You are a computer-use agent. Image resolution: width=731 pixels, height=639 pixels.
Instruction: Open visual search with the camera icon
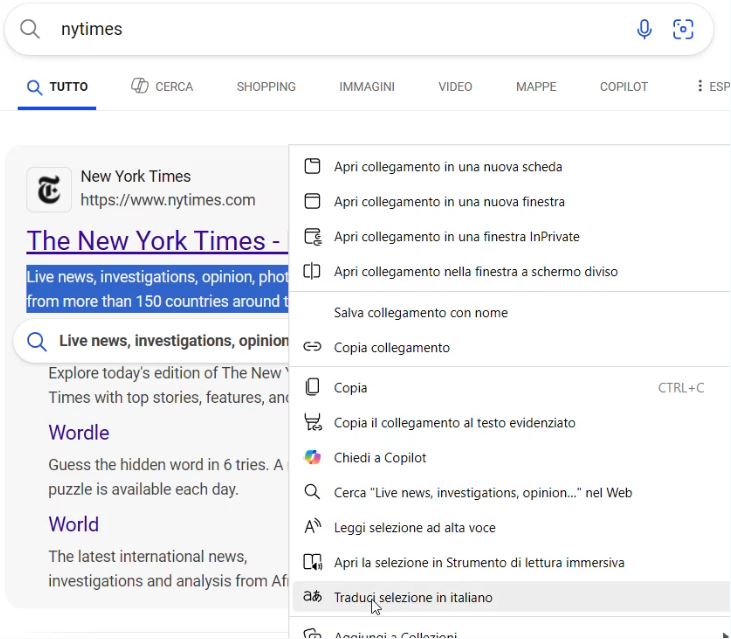(x=683, y=29)
